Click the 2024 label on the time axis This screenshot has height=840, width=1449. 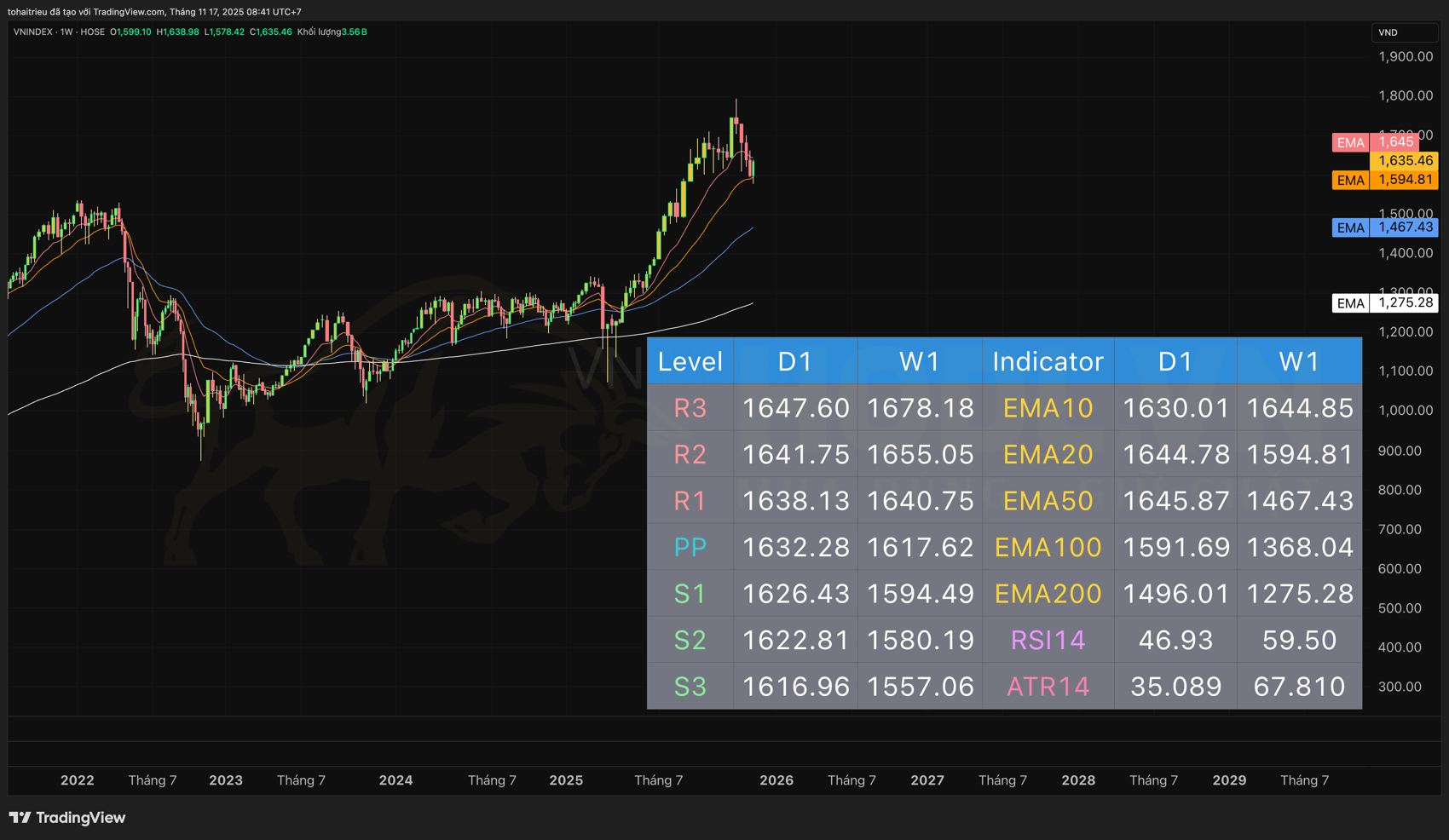coord(395,780)
